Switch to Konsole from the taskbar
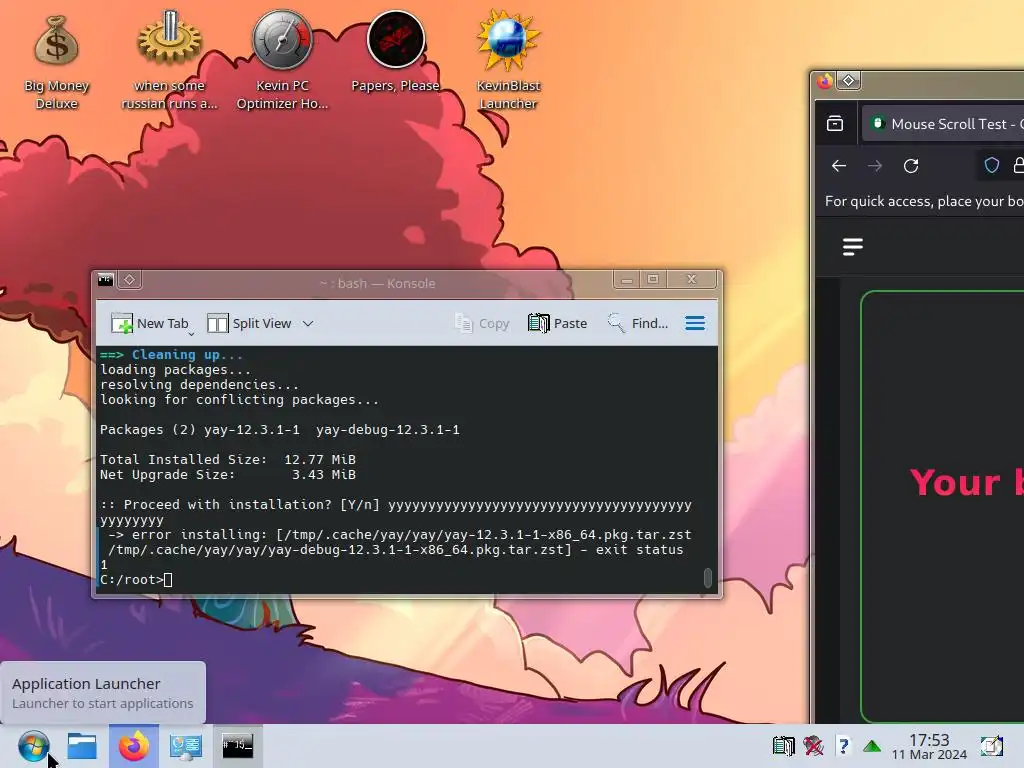1024x768 pixels. (238, 746)
